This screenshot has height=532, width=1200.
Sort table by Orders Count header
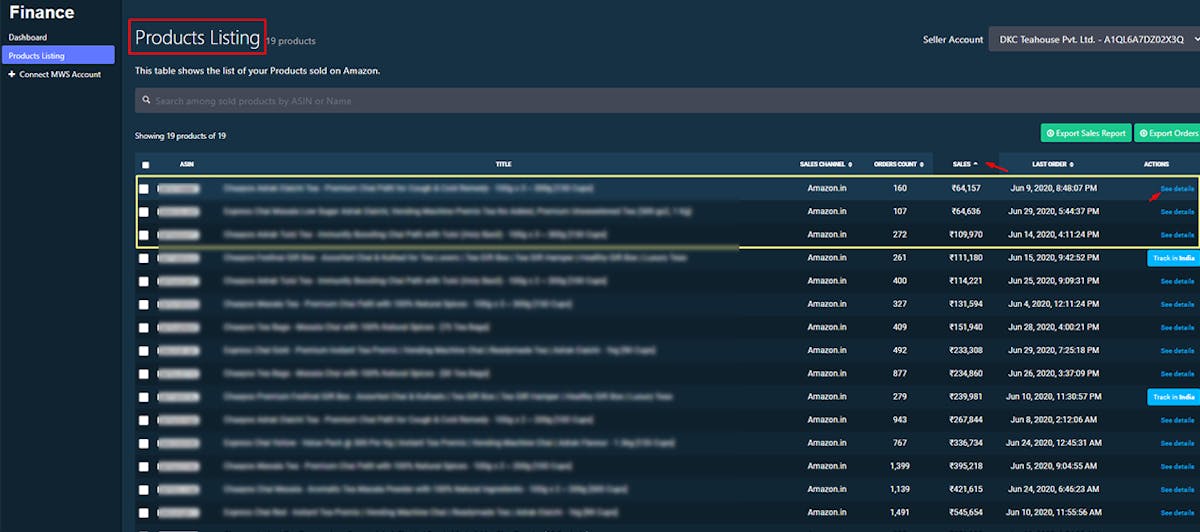coord(898,164)
